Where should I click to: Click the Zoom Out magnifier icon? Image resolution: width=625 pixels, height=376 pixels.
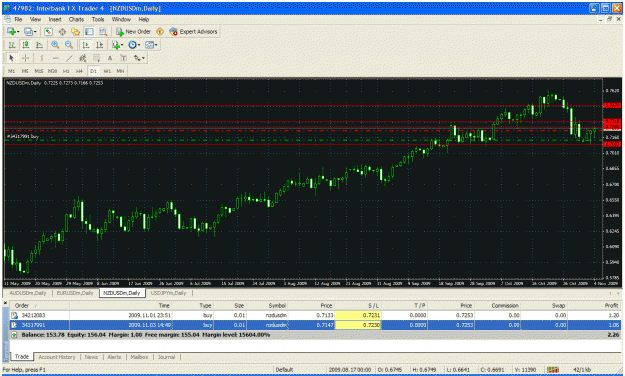[69, 45]
